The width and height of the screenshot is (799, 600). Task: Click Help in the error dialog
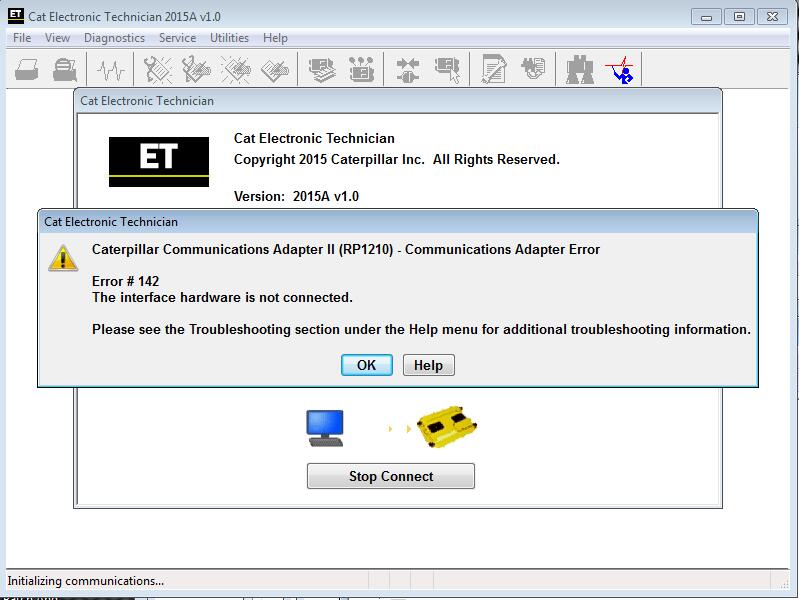428,365
